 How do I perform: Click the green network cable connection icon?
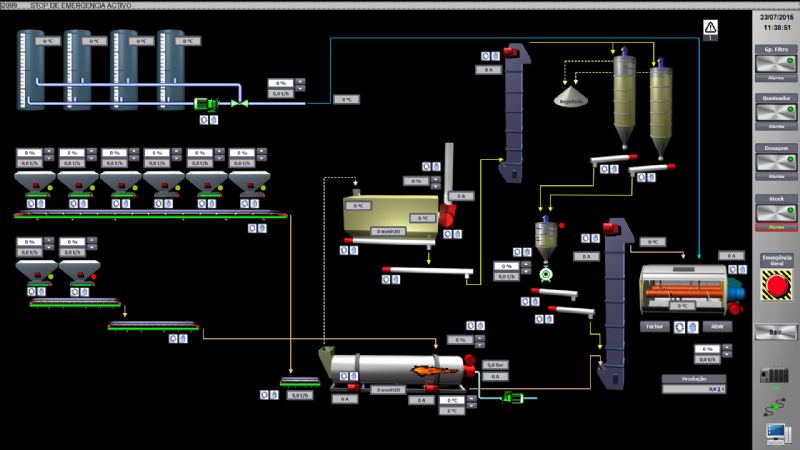pyautogui.click(x=775, y=406)
